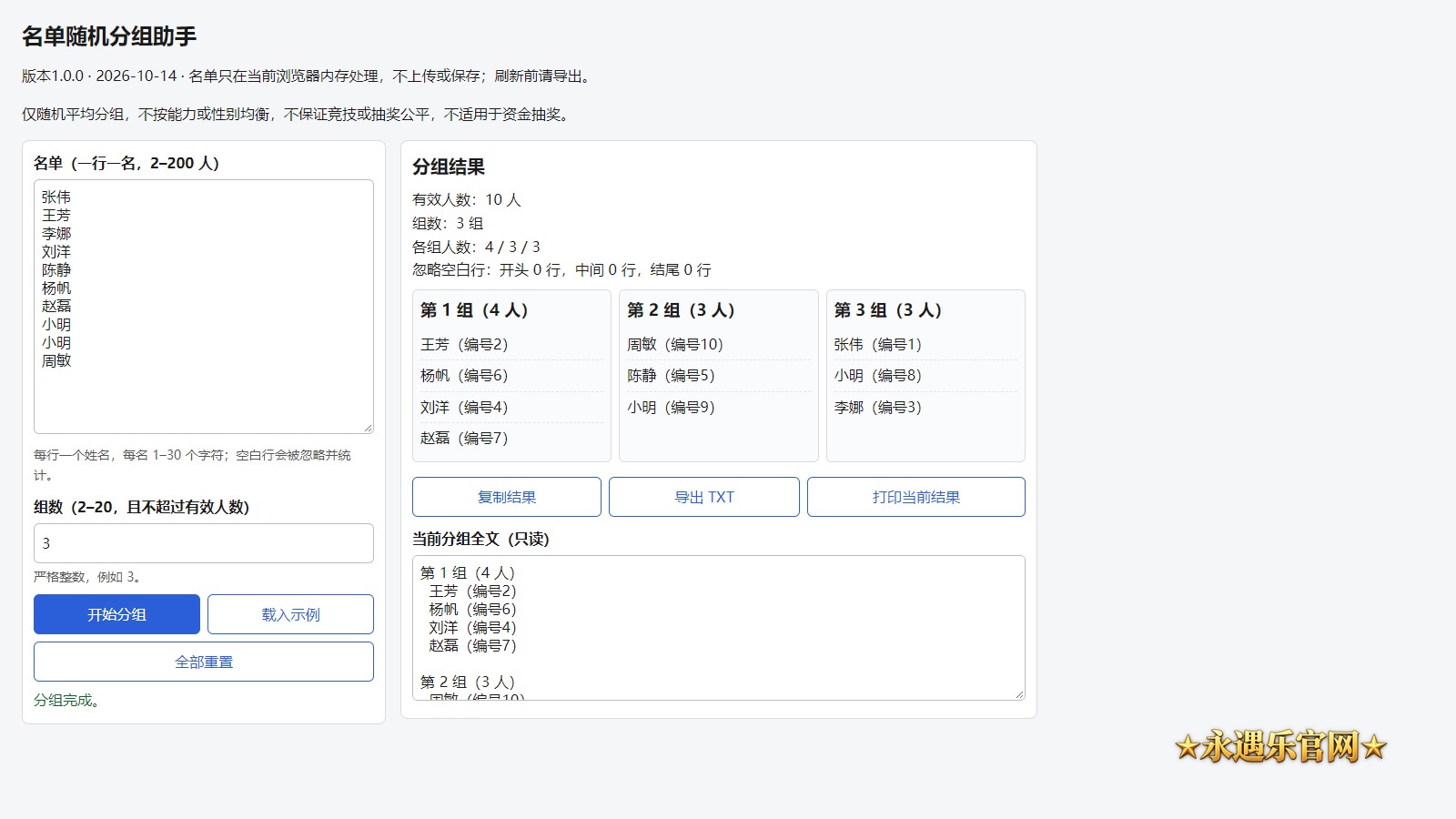Click the 忽略空白行 statistics line
1456x819 pixels.
561,269
